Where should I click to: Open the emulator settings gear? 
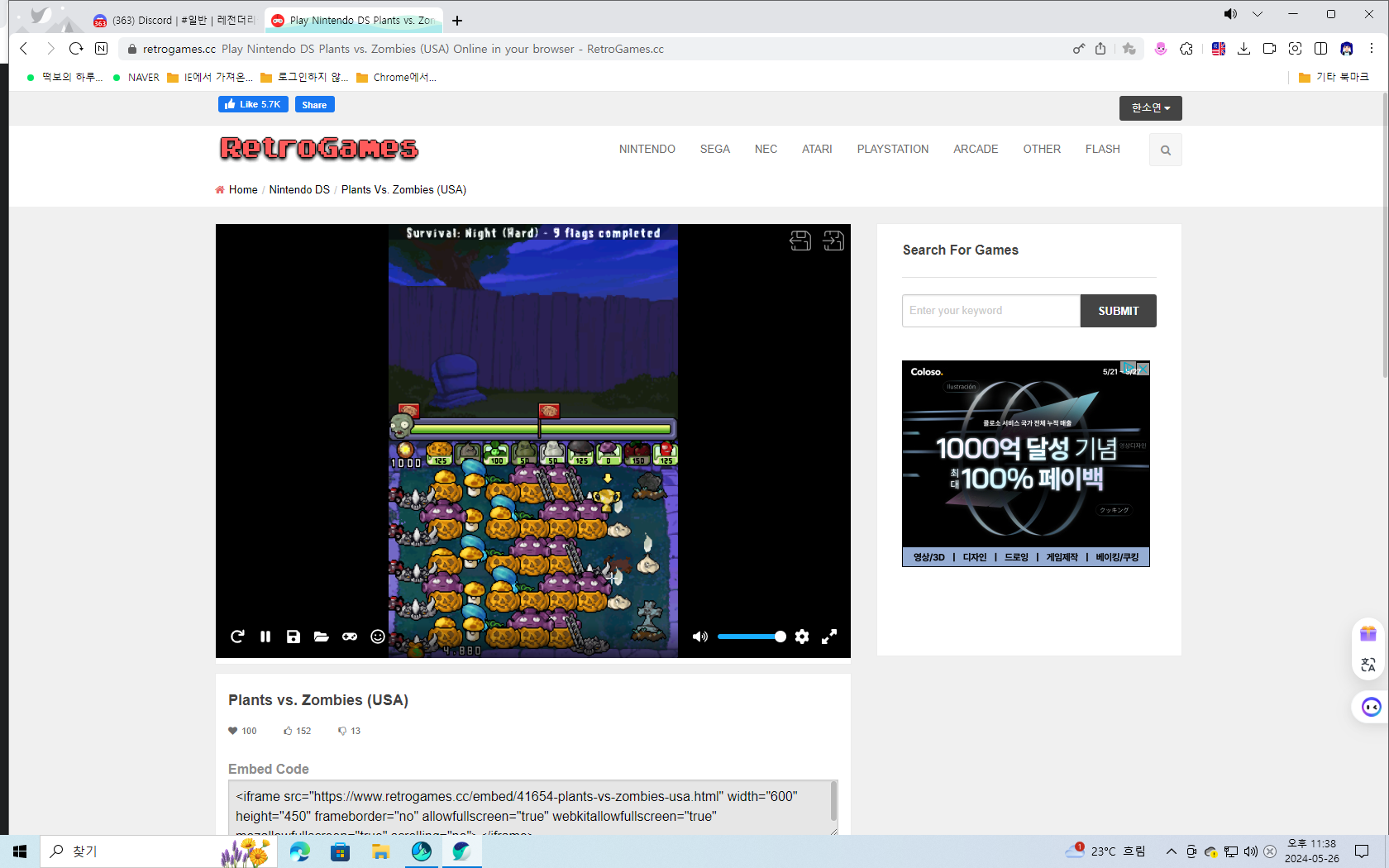click(x=802, y=637)
